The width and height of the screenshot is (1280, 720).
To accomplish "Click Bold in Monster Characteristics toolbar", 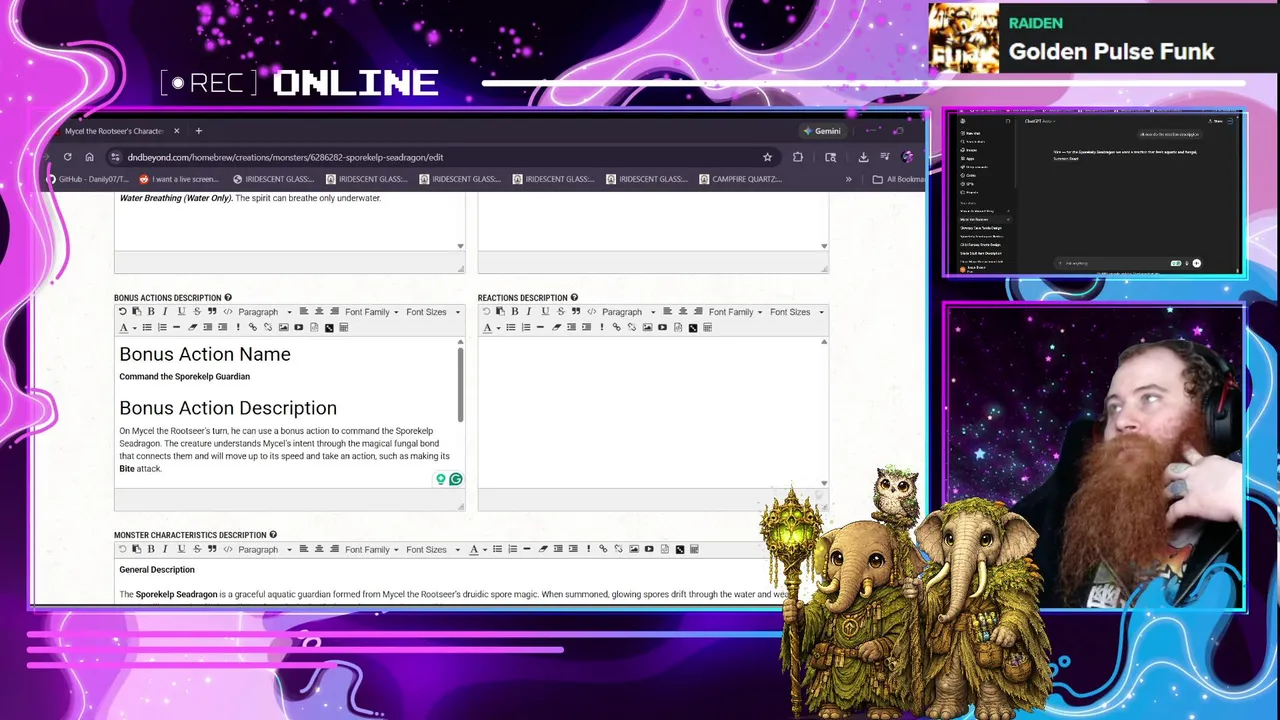I will [151, 549].
